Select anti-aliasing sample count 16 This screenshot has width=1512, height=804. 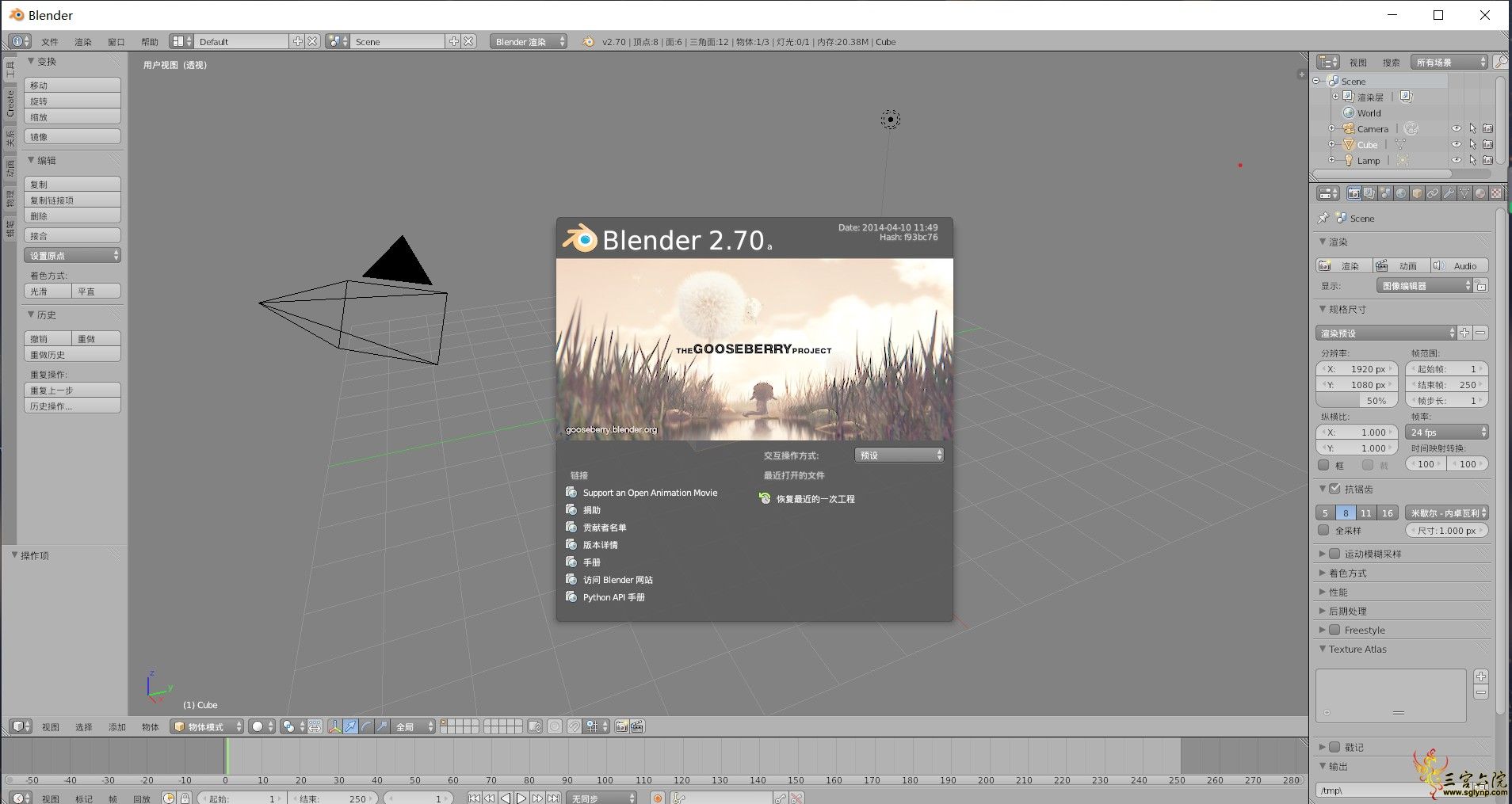pos(1388,513)
